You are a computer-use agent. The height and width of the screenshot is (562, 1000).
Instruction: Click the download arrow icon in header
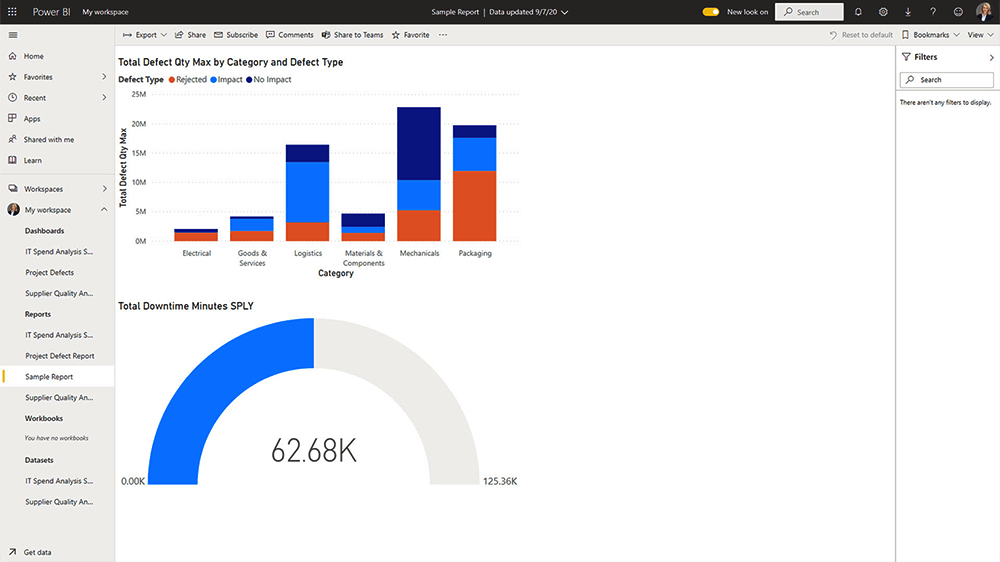[908, 12]
